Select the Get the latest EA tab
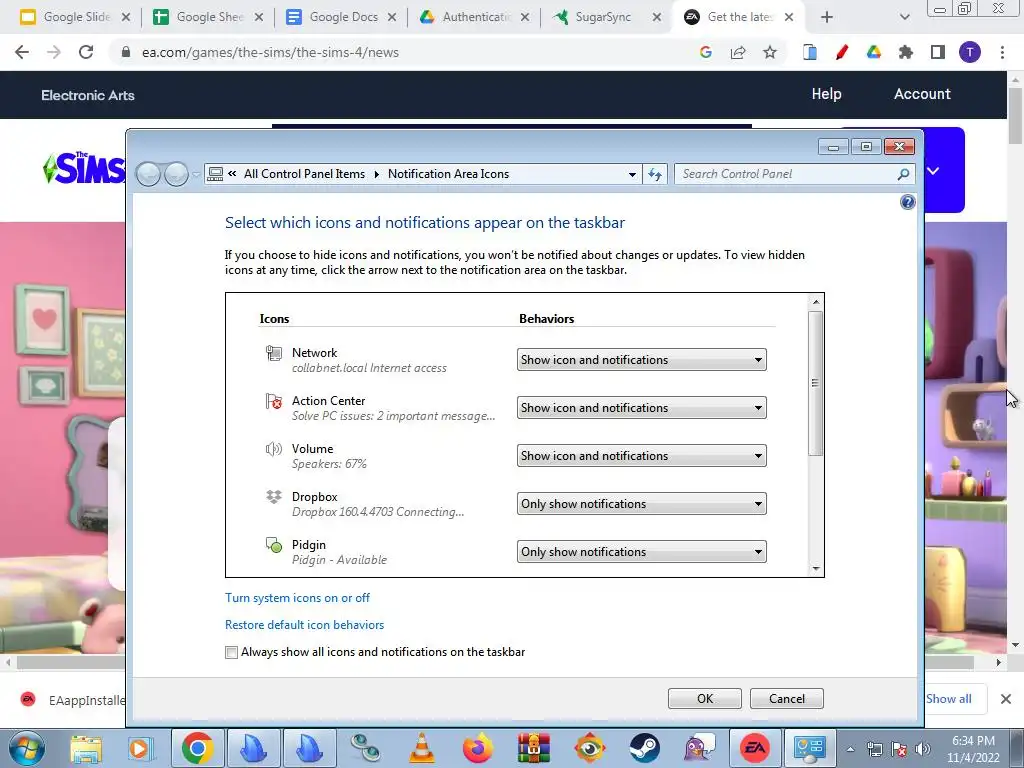 738,17
